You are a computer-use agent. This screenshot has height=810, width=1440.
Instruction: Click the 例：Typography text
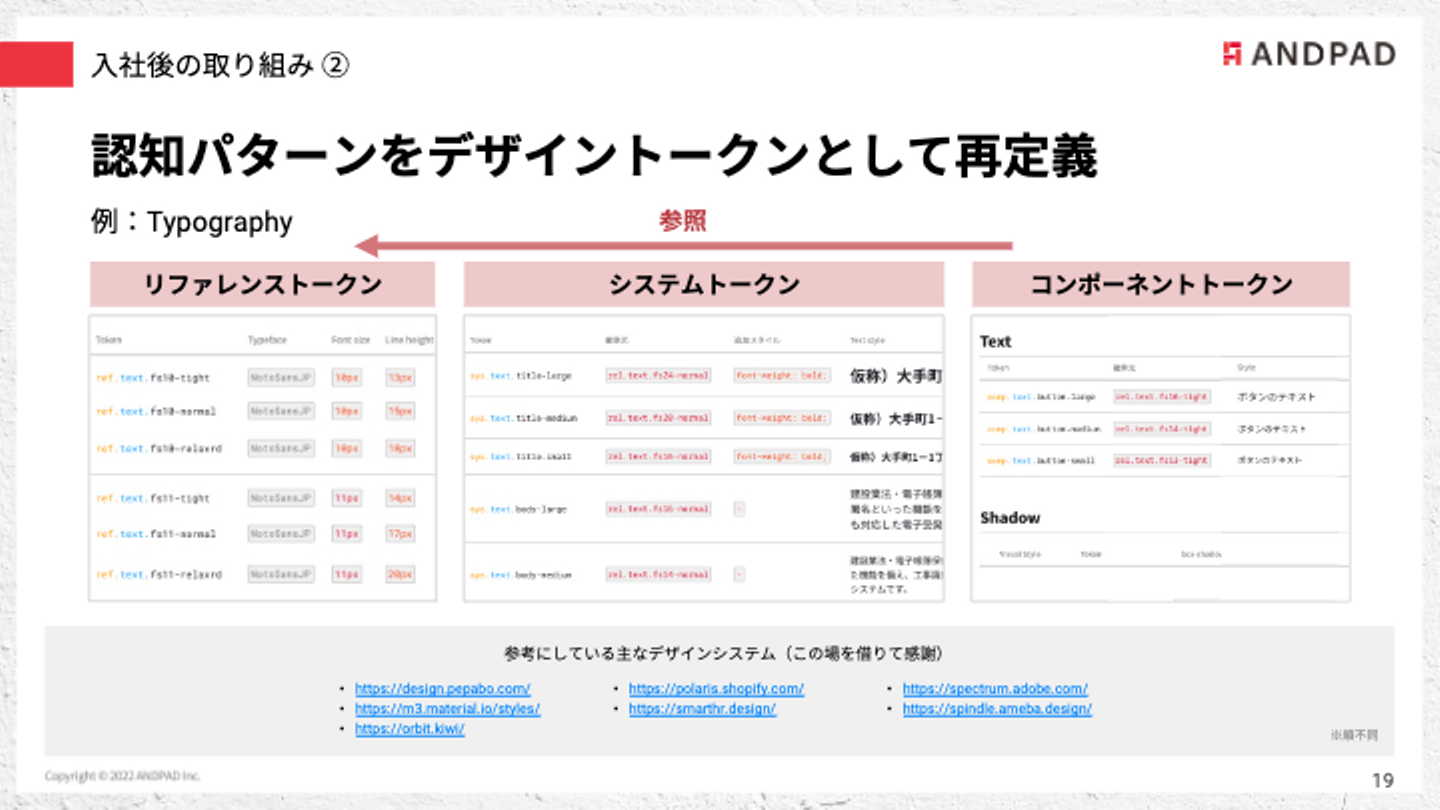pos(191,222)
